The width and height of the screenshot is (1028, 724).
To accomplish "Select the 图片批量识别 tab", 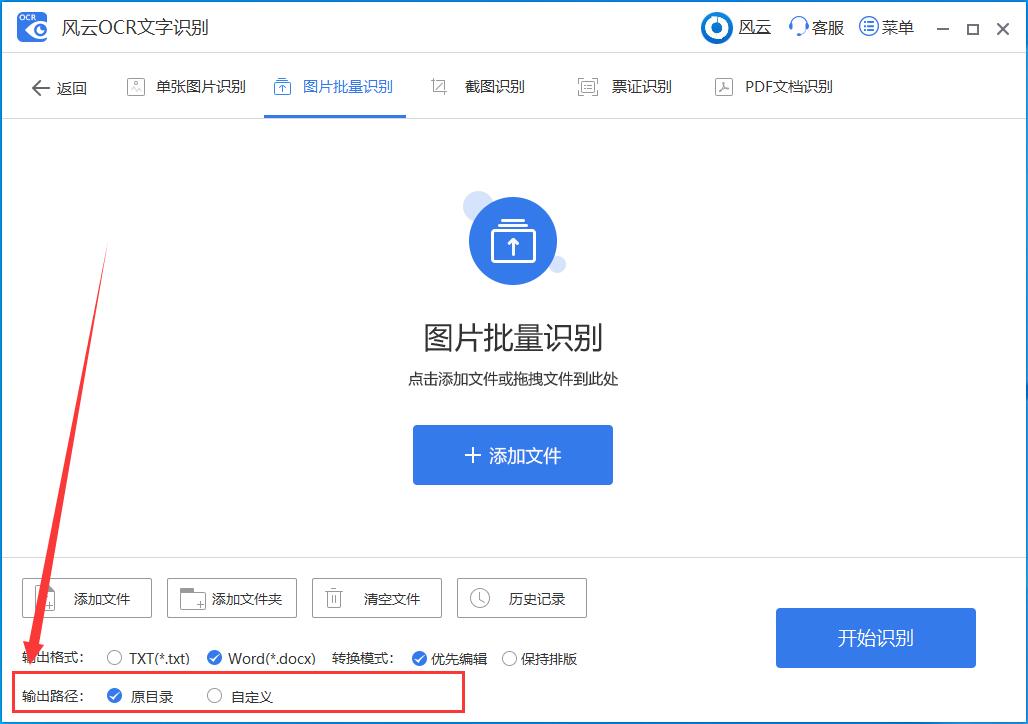I will pyautogui.click(x=334, y=87).
